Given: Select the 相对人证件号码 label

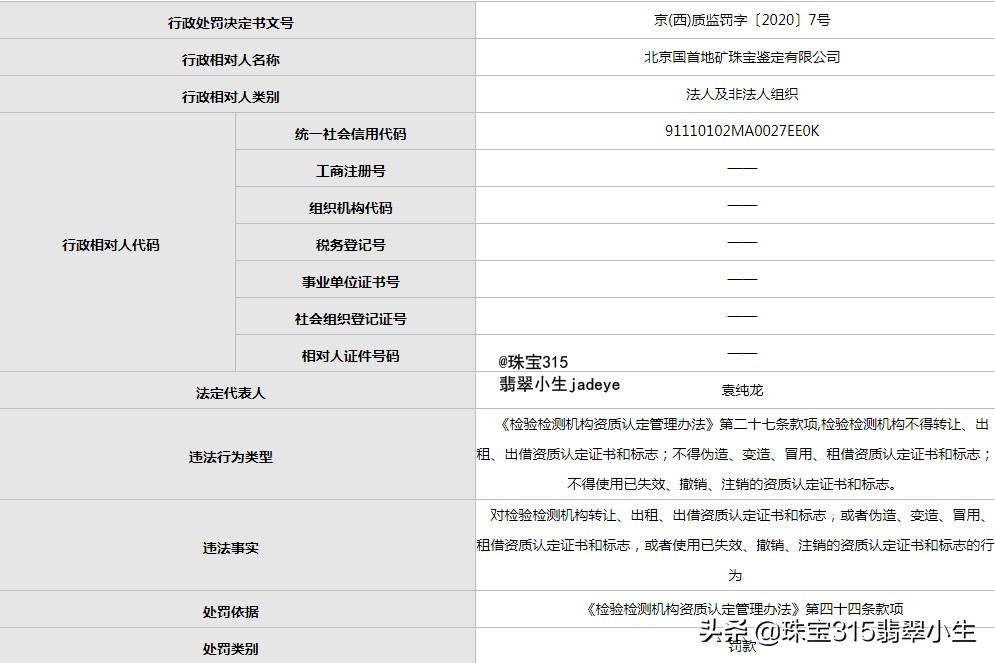Looking at the screenshot, I should 355,354.
